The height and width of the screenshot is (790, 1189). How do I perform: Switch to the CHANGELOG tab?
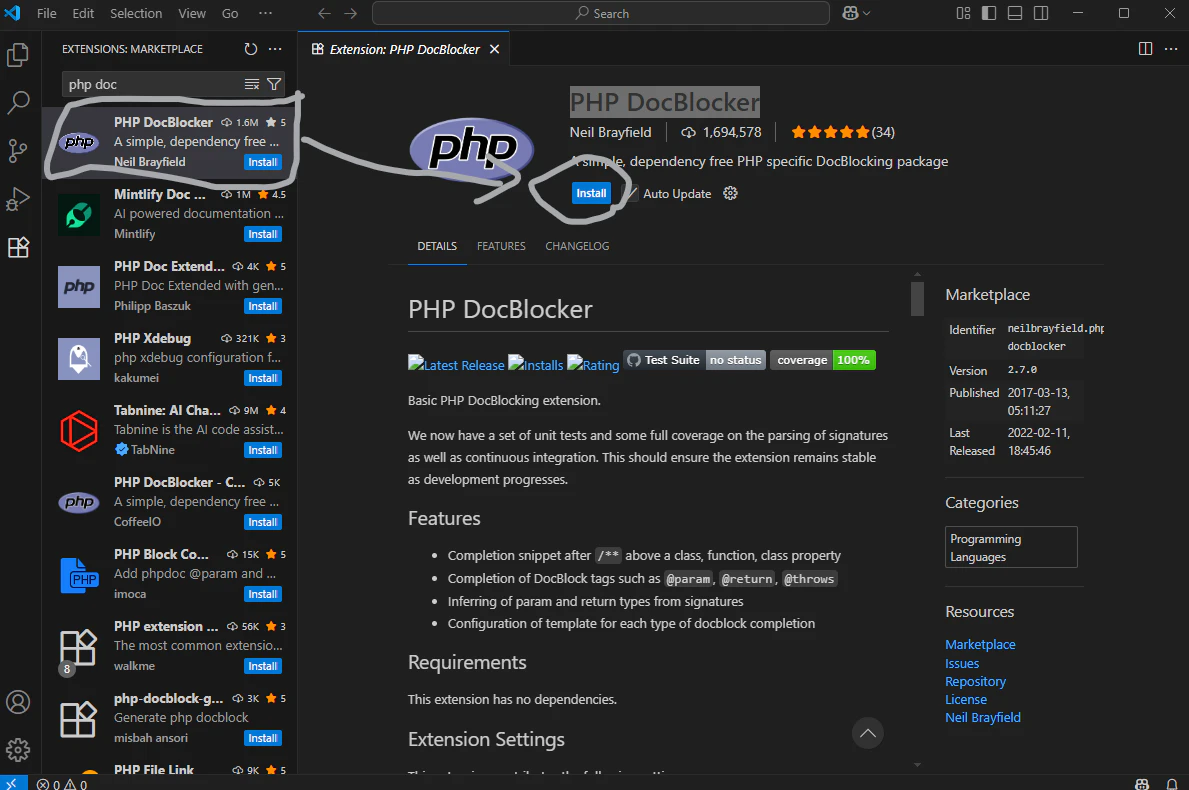pos(577,246)
